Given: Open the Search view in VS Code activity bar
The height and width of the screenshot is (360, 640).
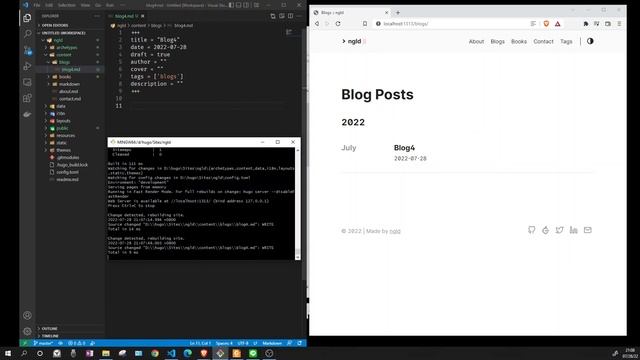Looking at the screenshot, I should coord(27,34).
